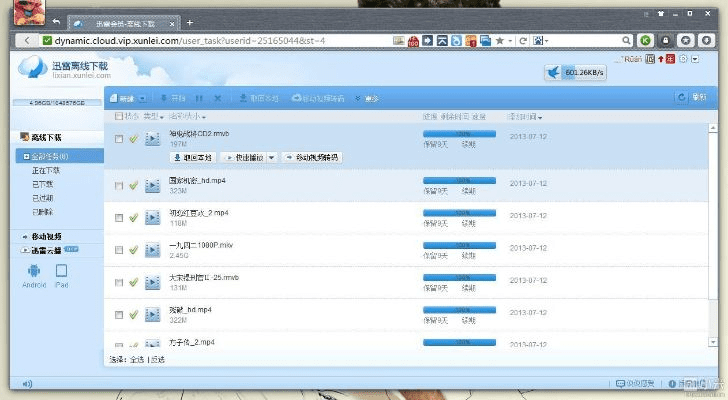Select the checkbox for 殁键_hd.mp4
This screenshot has width=728, height=400.
[119, 315]
